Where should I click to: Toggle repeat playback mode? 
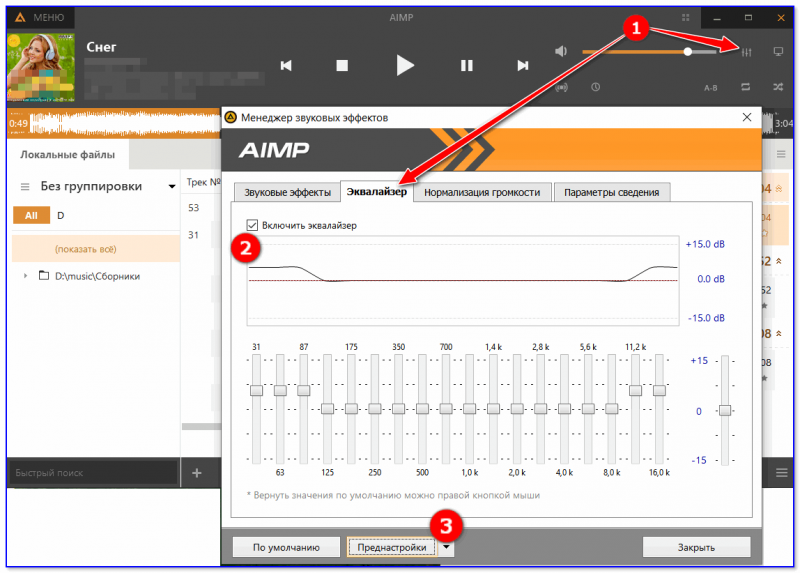(745, 87)
